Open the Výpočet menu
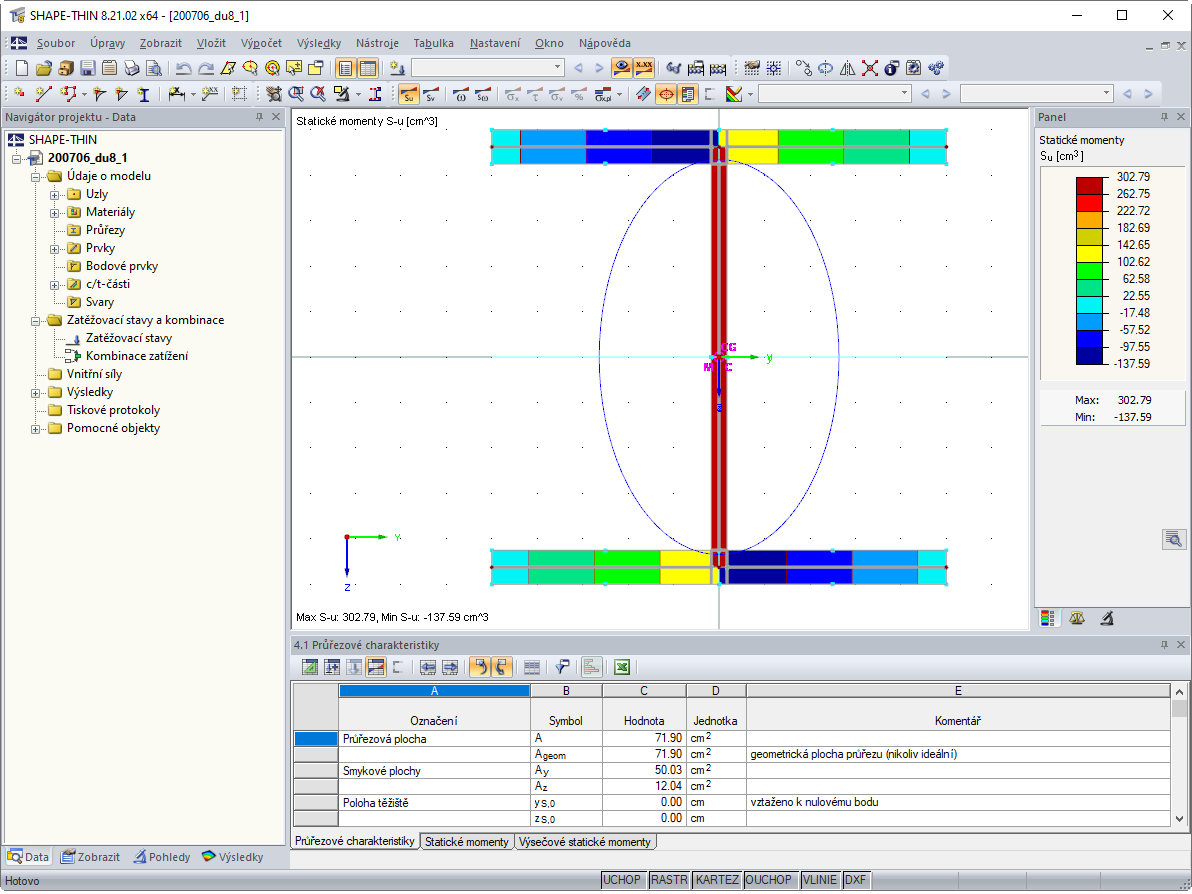Image resolution: width=1192 pixels, height=894 pixels. click(x=261, y=43)
